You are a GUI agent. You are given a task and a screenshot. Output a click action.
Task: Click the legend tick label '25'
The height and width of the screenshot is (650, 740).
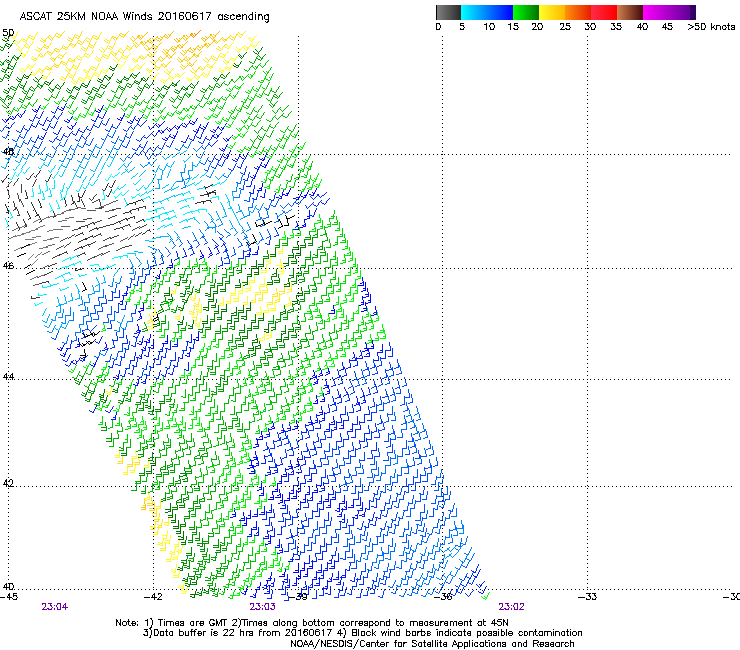[565, 27]
